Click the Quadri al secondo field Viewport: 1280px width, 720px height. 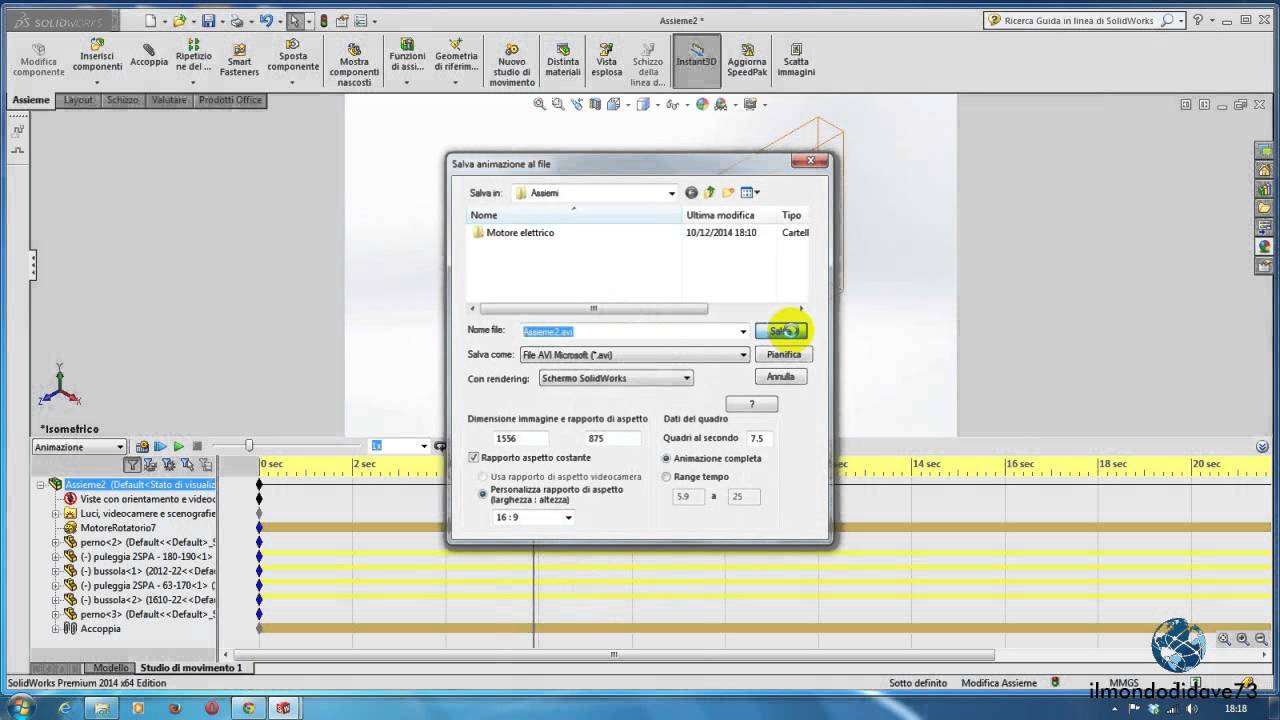[759, 438]
